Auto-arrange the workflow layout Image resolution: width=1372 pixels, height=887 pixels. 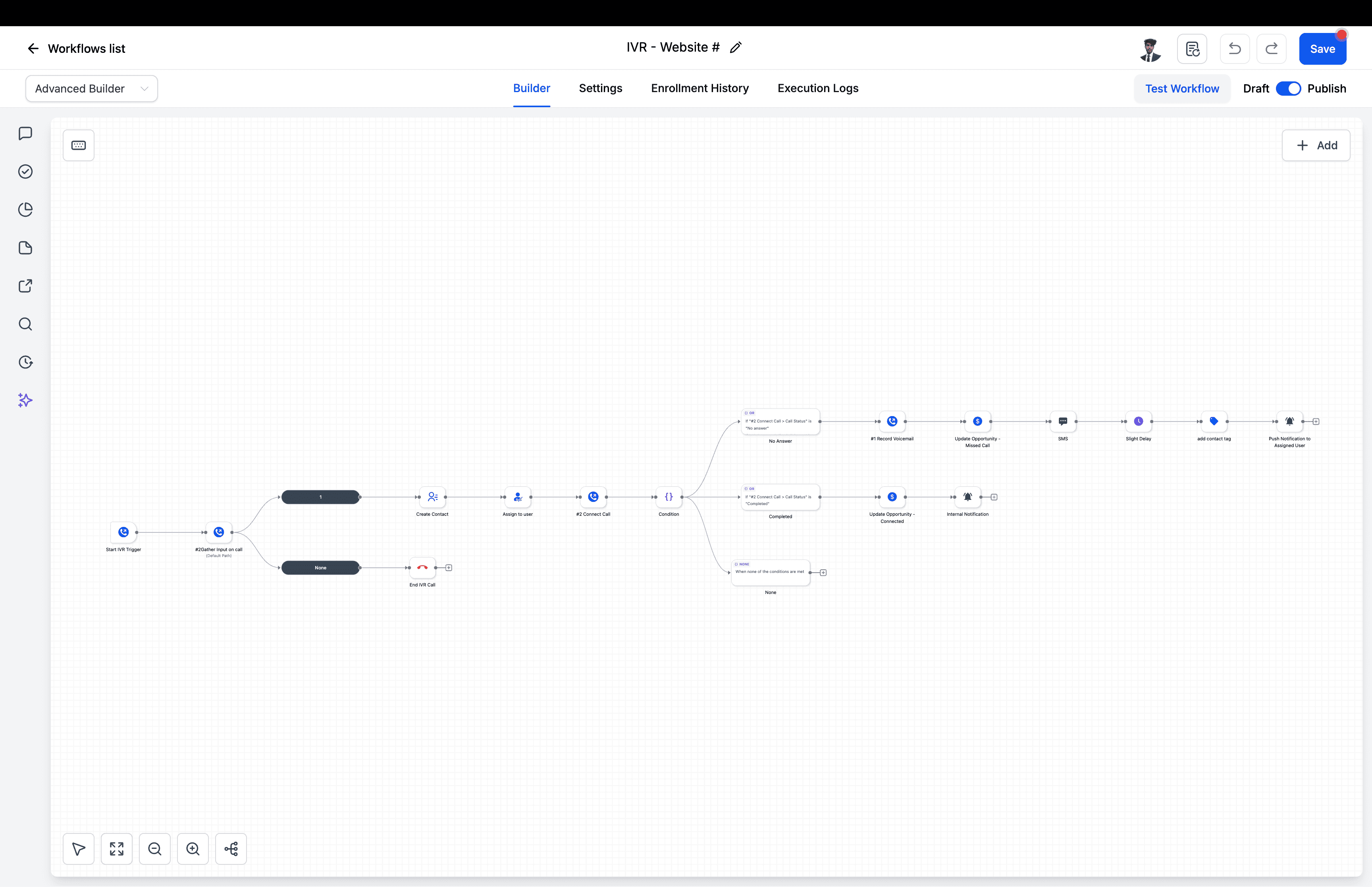231,848
